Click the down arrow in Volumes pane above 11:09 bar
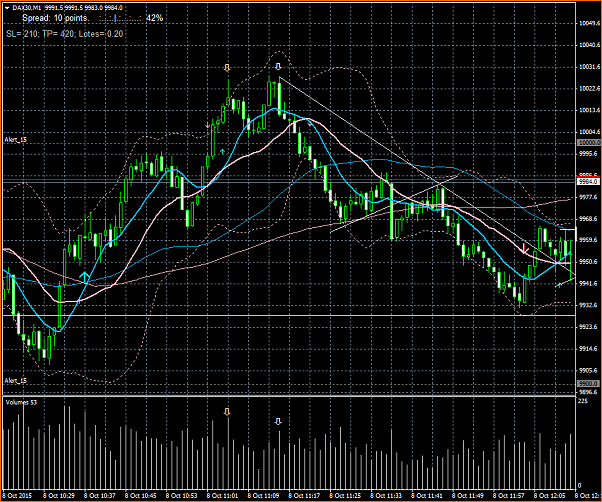The height and width of the screenshot is (502, 602). click(278, 422)
